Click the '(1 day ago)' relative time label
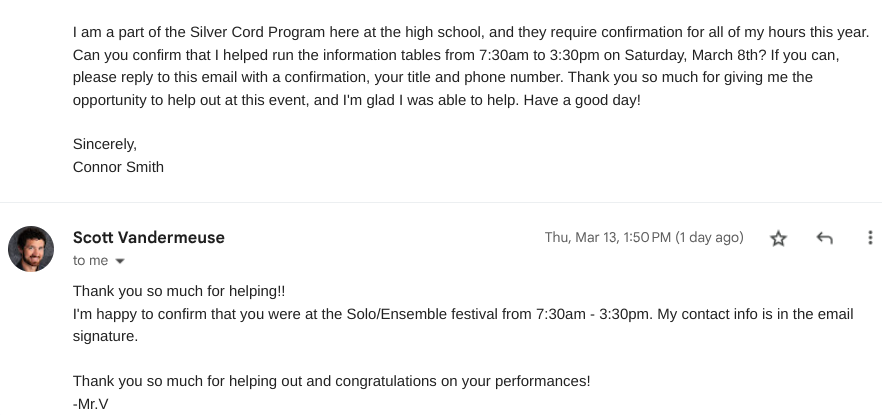 coord(709,237)
